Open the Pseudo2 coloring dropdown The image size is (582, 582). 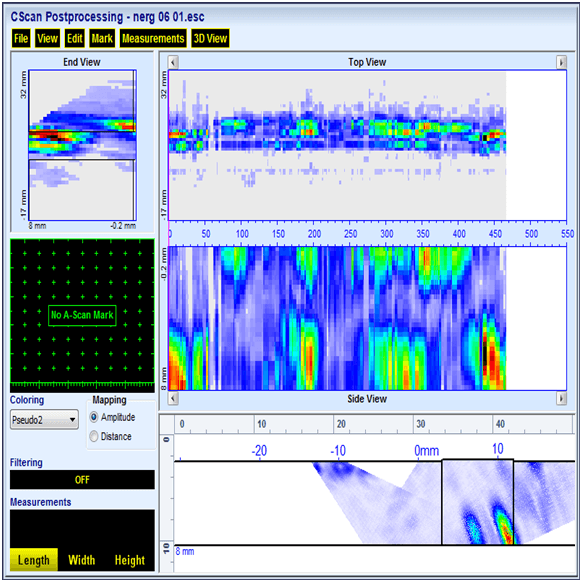coord(44,420)
